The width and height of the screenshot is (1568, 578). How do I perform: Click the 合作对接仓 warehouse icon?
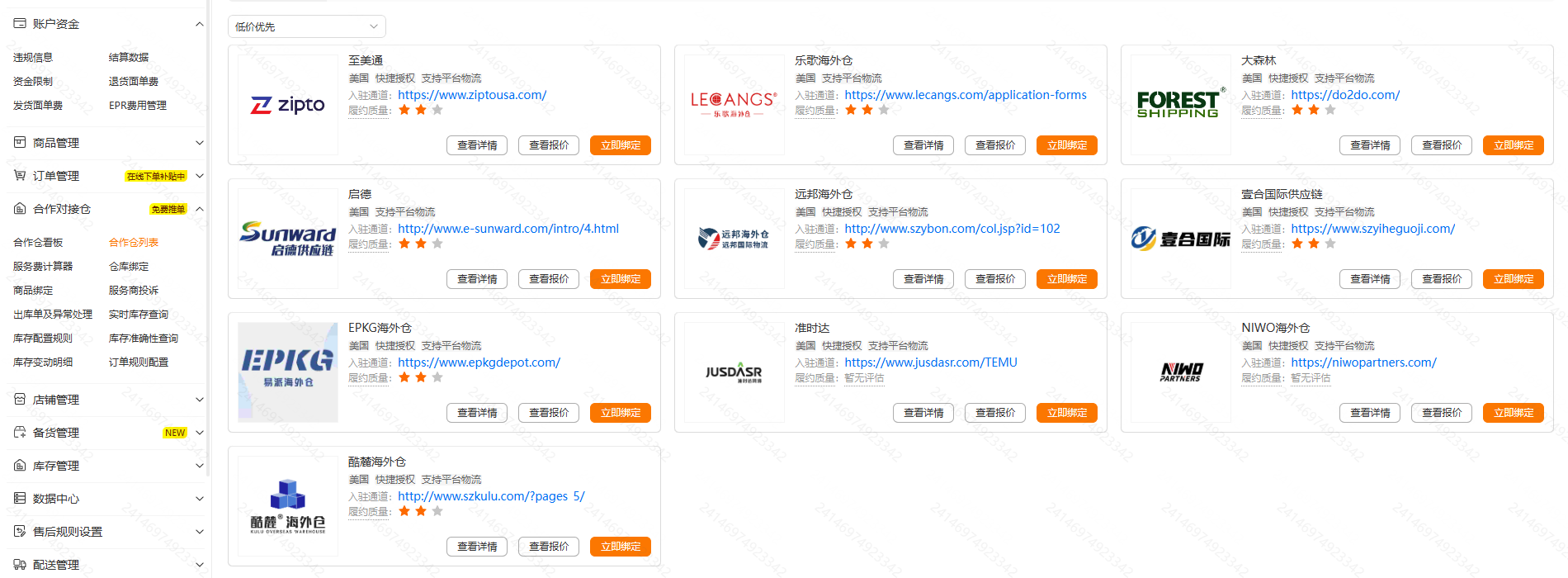20,209
